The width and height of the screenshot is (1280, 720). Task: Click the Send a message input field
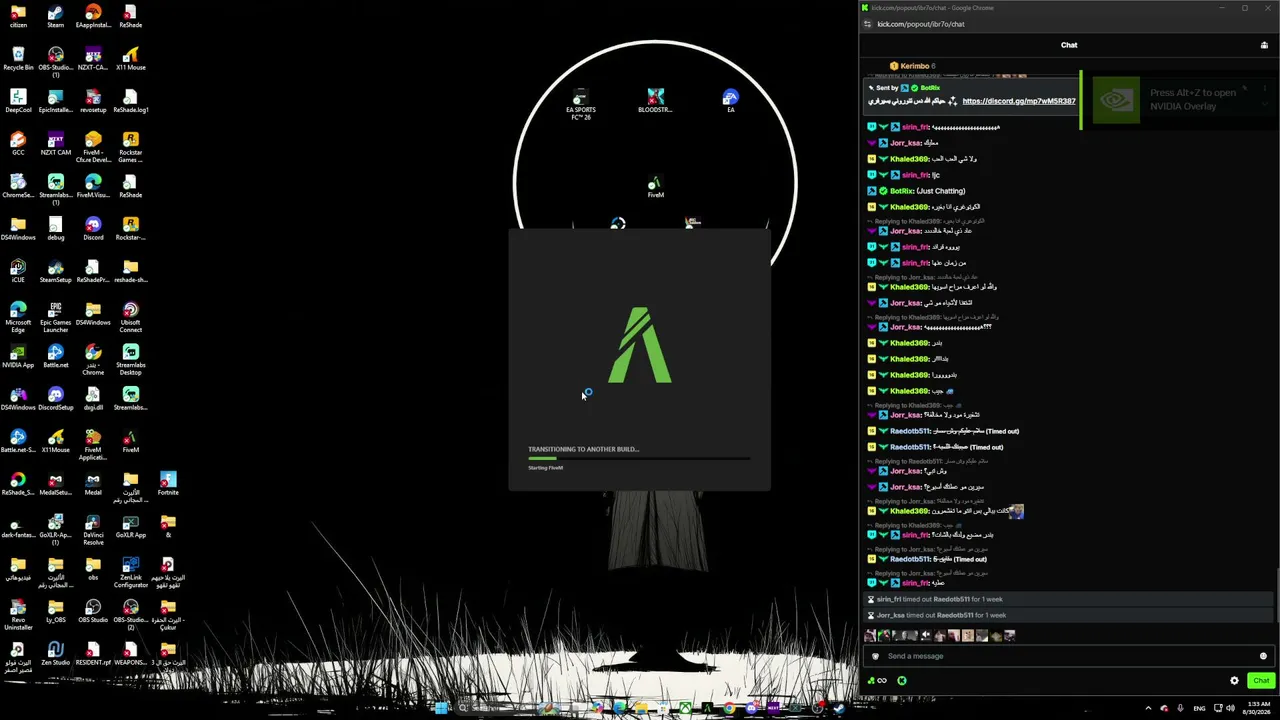pyautogui.click(x=1070, y=656)
